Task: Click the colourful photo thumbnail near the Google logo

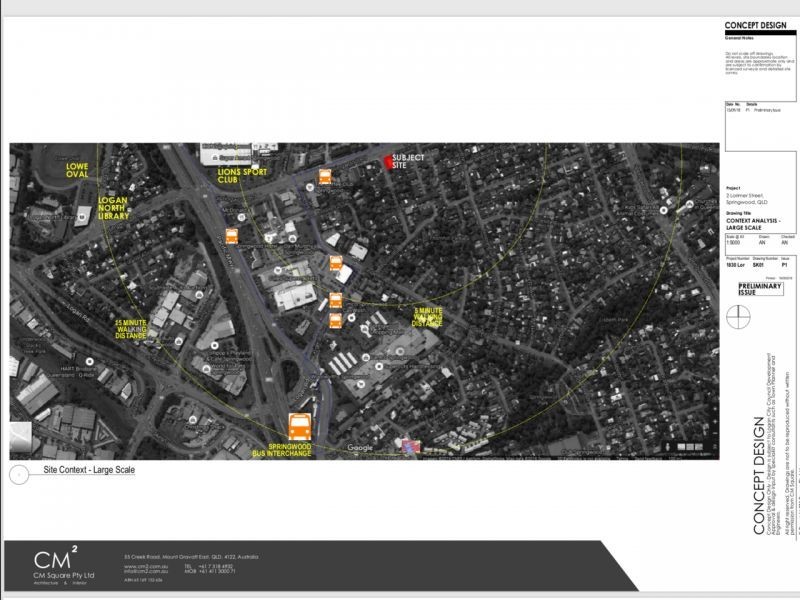Action: click(411, 446)
